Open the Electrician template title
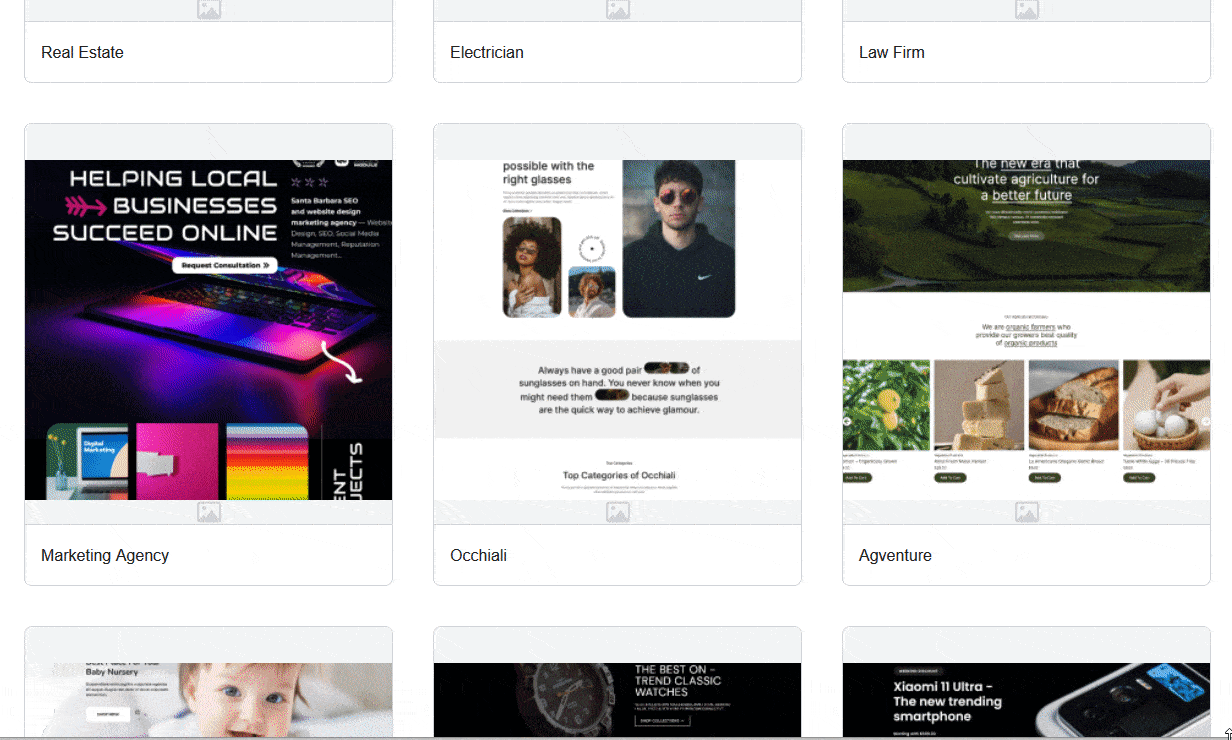This screenshot has width=1232, height=740. click(x=486, y=52)
